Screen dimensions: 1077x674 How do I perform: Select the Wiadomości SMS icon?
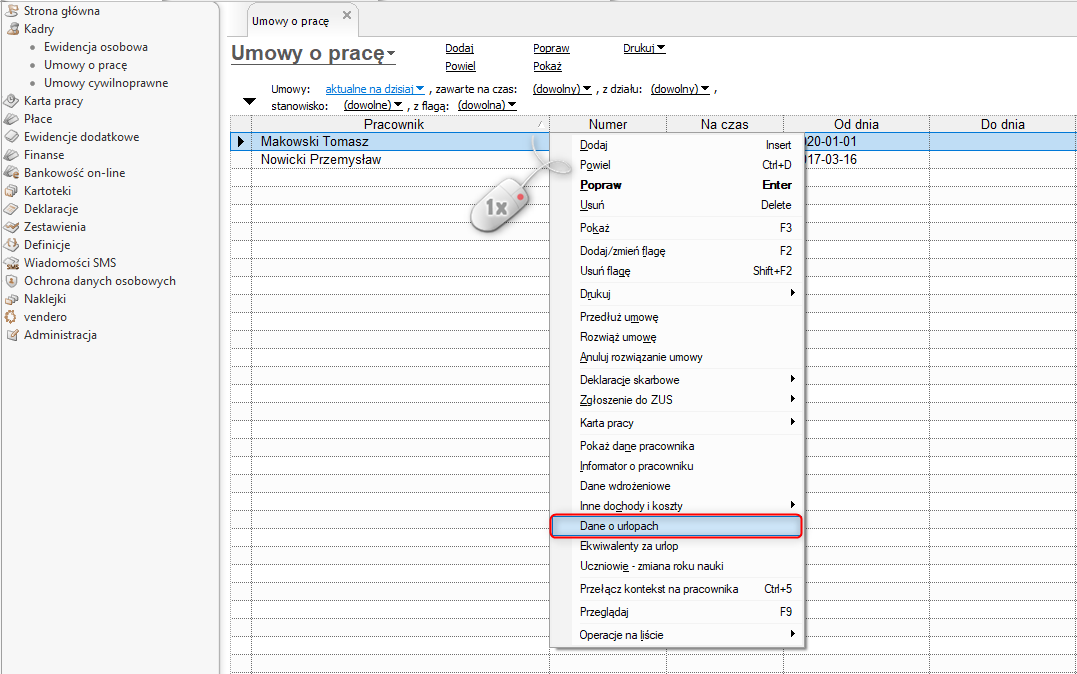point(11,263)
